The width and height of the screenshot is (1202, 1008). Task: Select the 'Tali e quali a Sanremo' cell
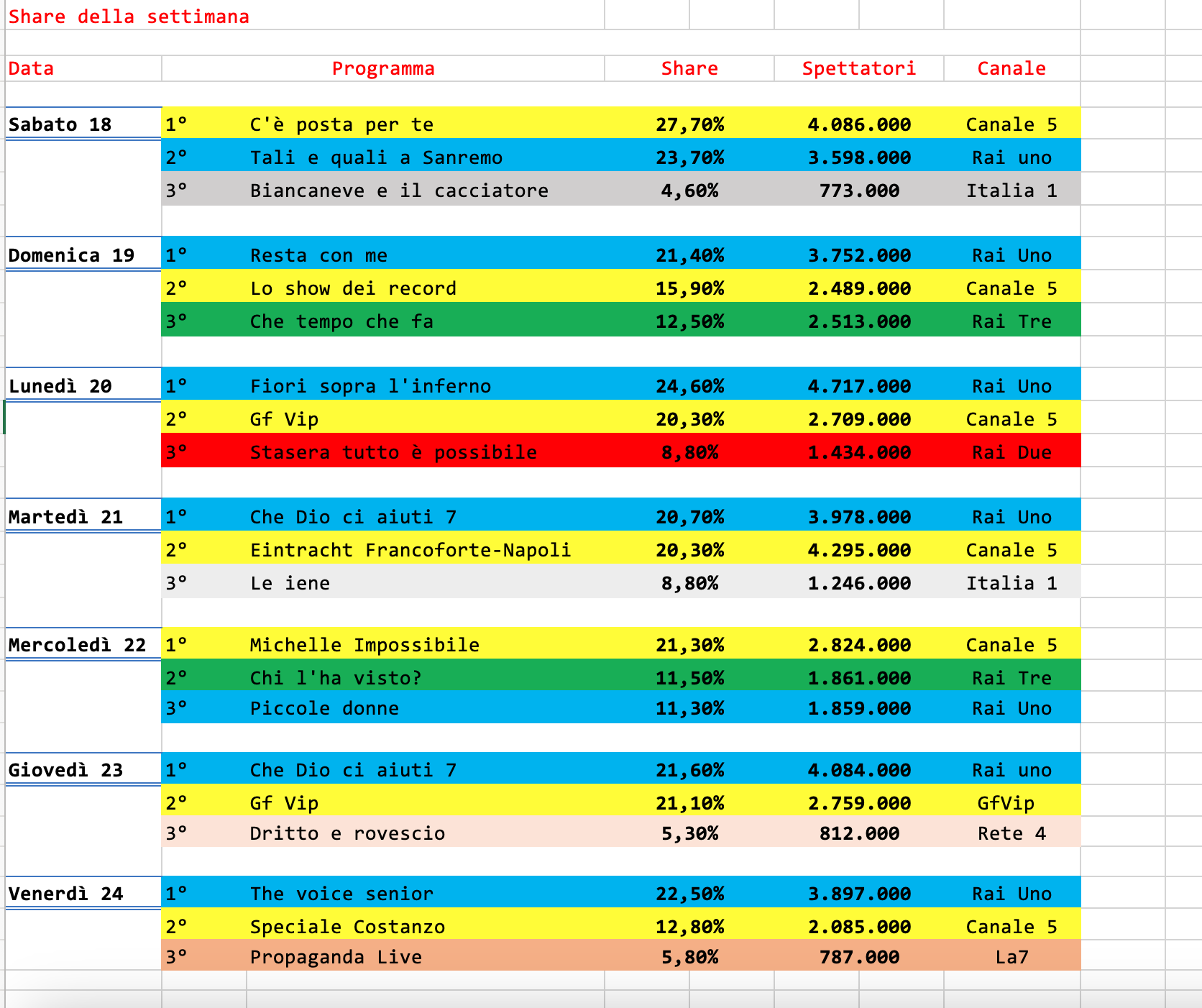click(376, 157)
